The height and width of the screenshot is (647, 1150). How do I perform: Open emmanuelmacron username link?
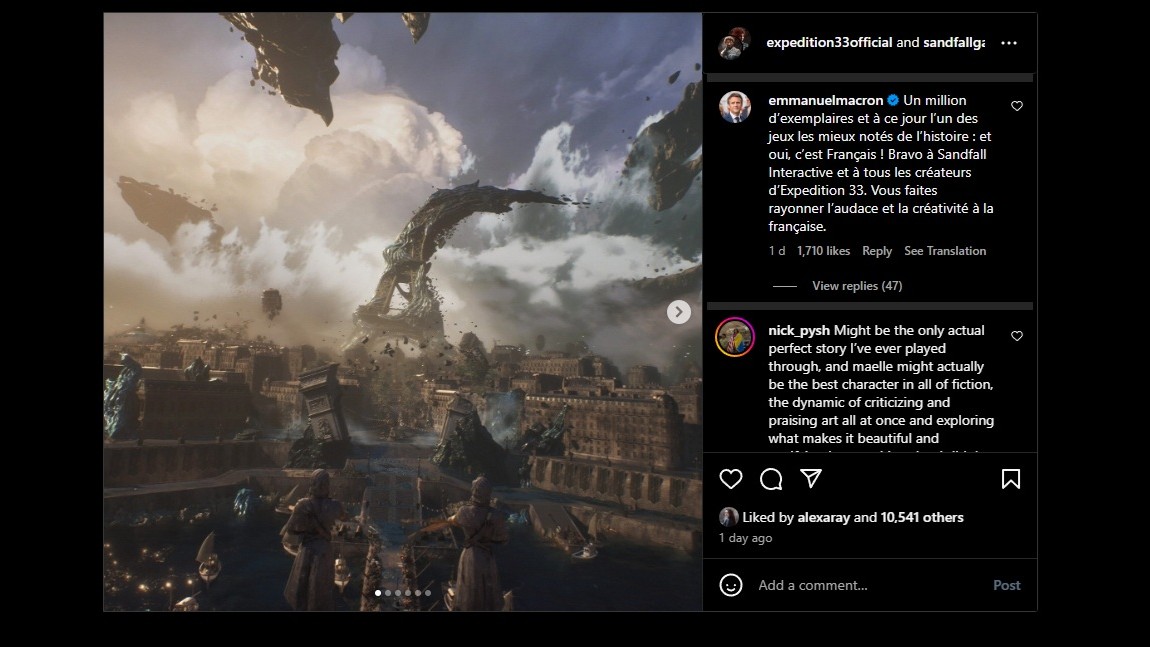826,100
